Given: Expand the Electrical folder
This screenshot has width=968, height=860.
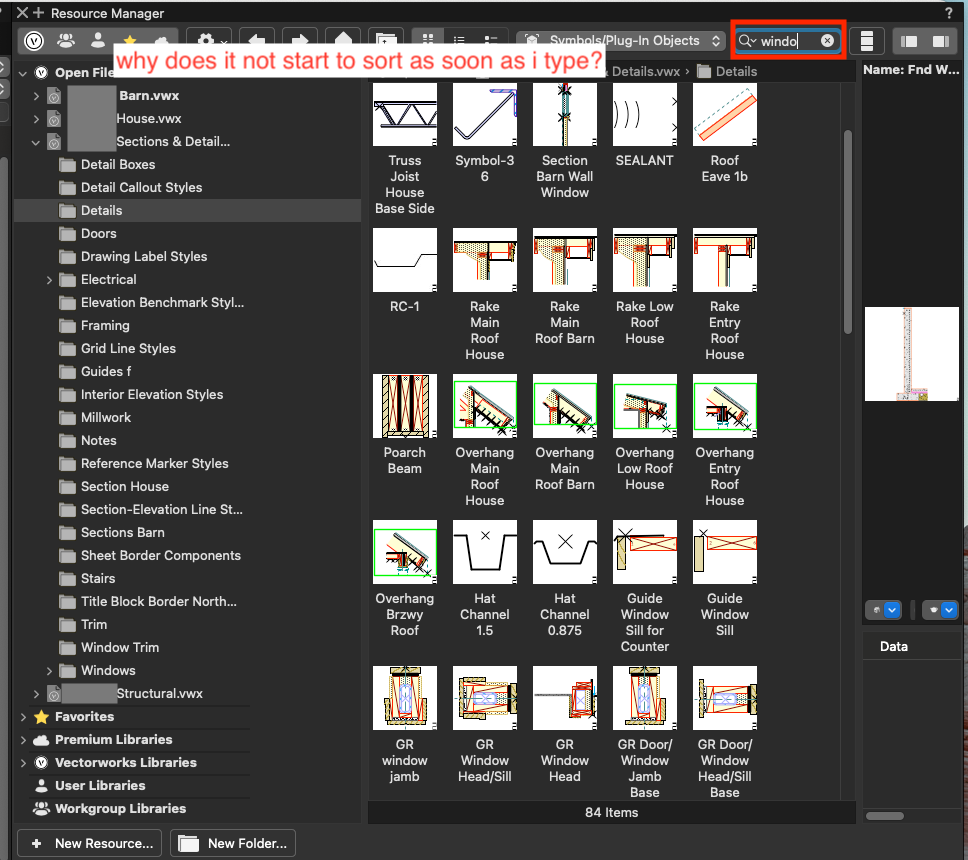Looking at the screenshot, I should 50,280.
